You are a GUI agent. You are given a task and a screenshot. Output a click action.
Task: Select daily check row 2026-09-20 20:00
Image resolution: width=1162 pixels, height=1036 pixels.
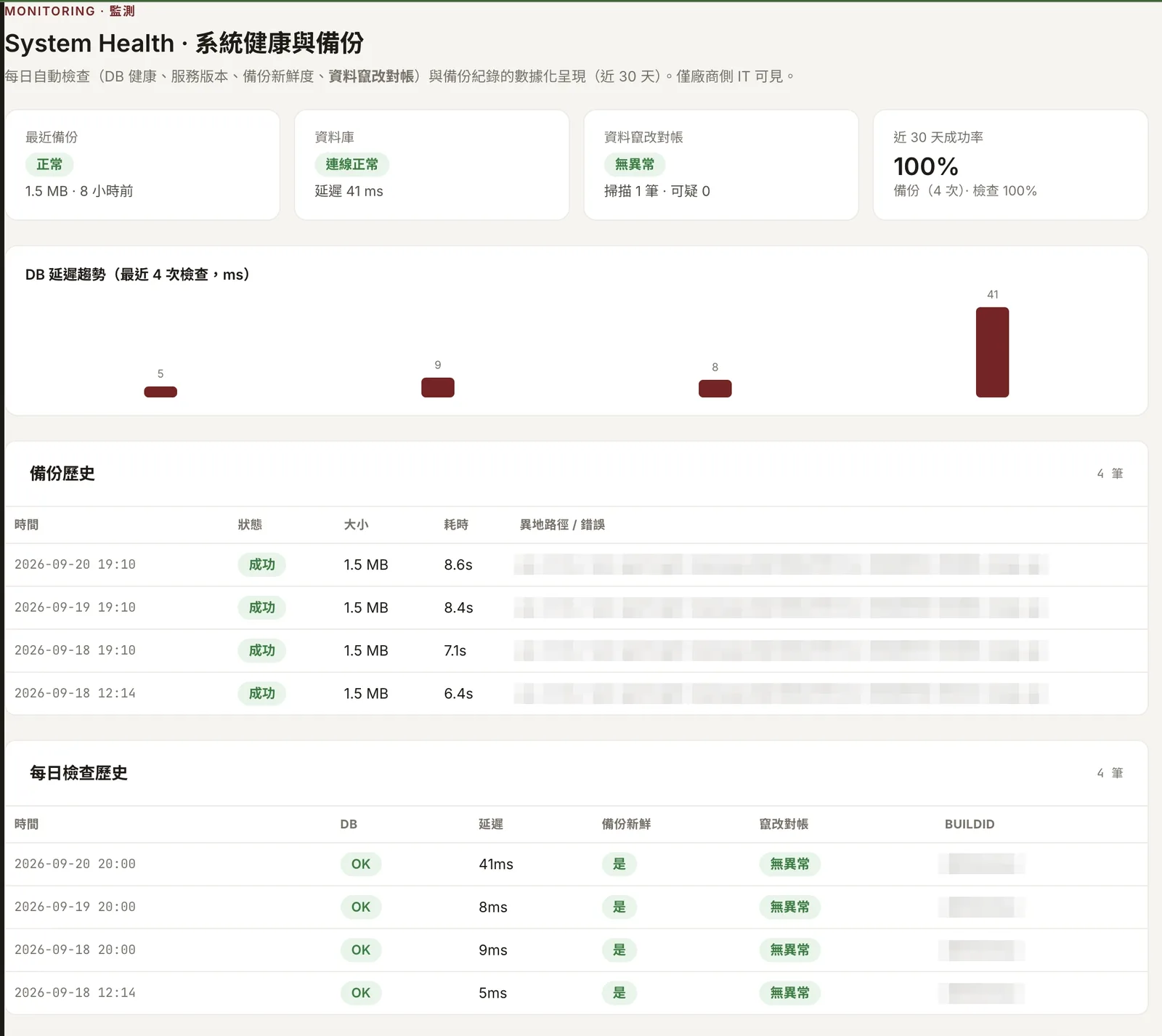[x=577, y=864]
